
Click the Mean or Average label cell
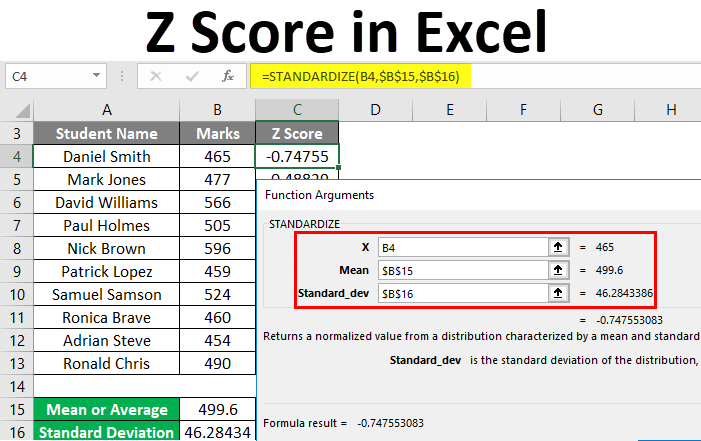pyautogui.click(x=106, y=410)
